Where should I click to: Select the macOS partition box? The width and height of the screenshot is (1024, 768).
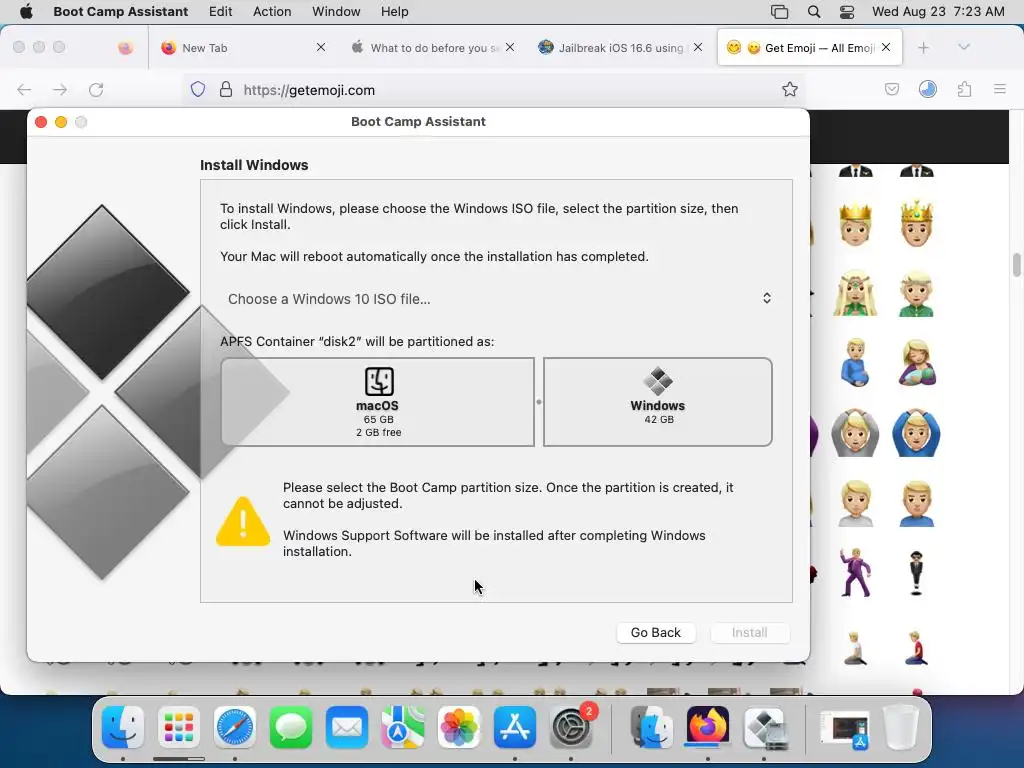coord(377,402)
